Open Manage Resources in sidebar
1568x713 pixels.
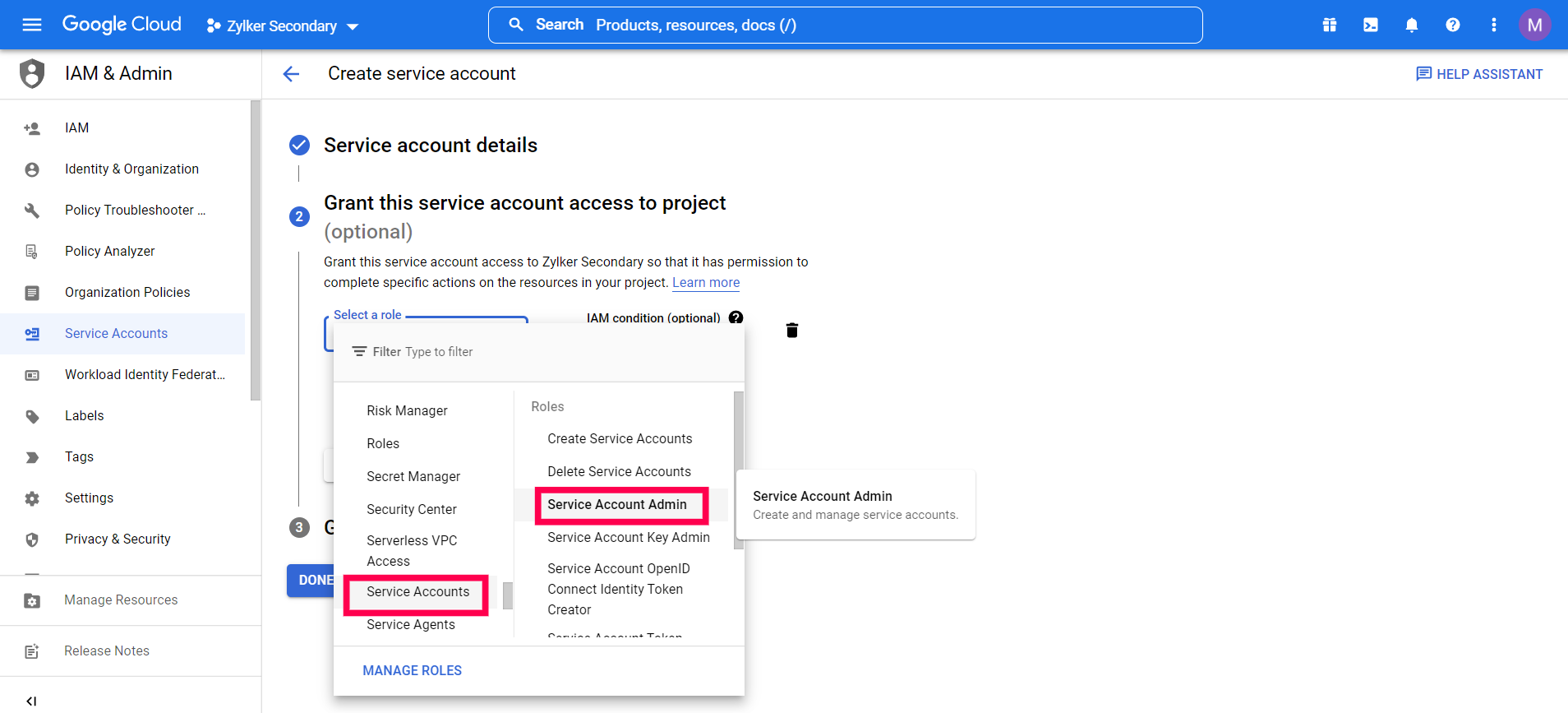click(x=130, y=600)
